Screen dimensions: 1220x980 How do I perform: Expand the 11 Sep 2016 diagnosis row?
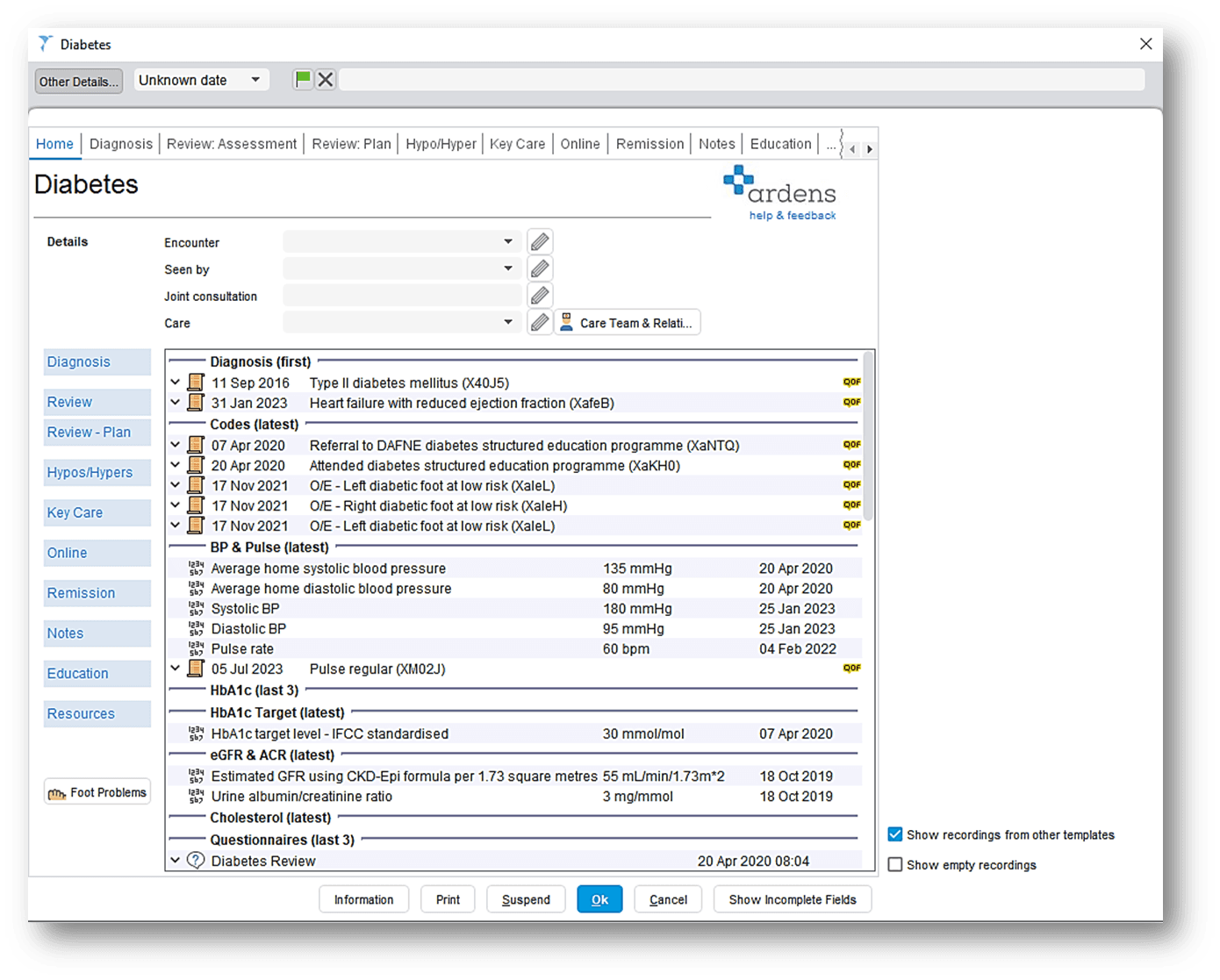pos(175,383)
